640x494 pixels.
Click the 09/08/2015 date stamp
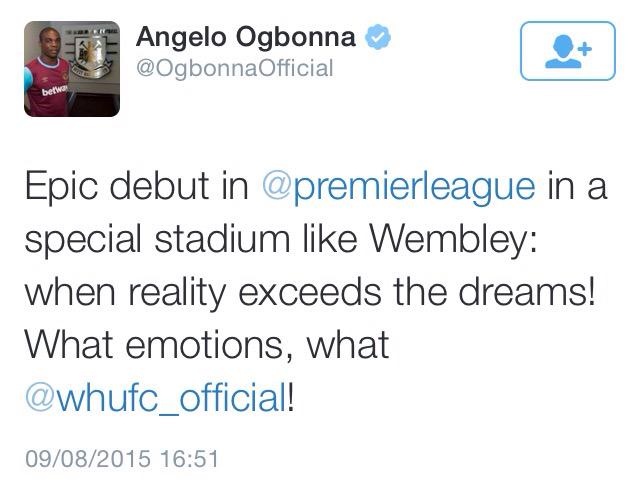click(88, 458)
